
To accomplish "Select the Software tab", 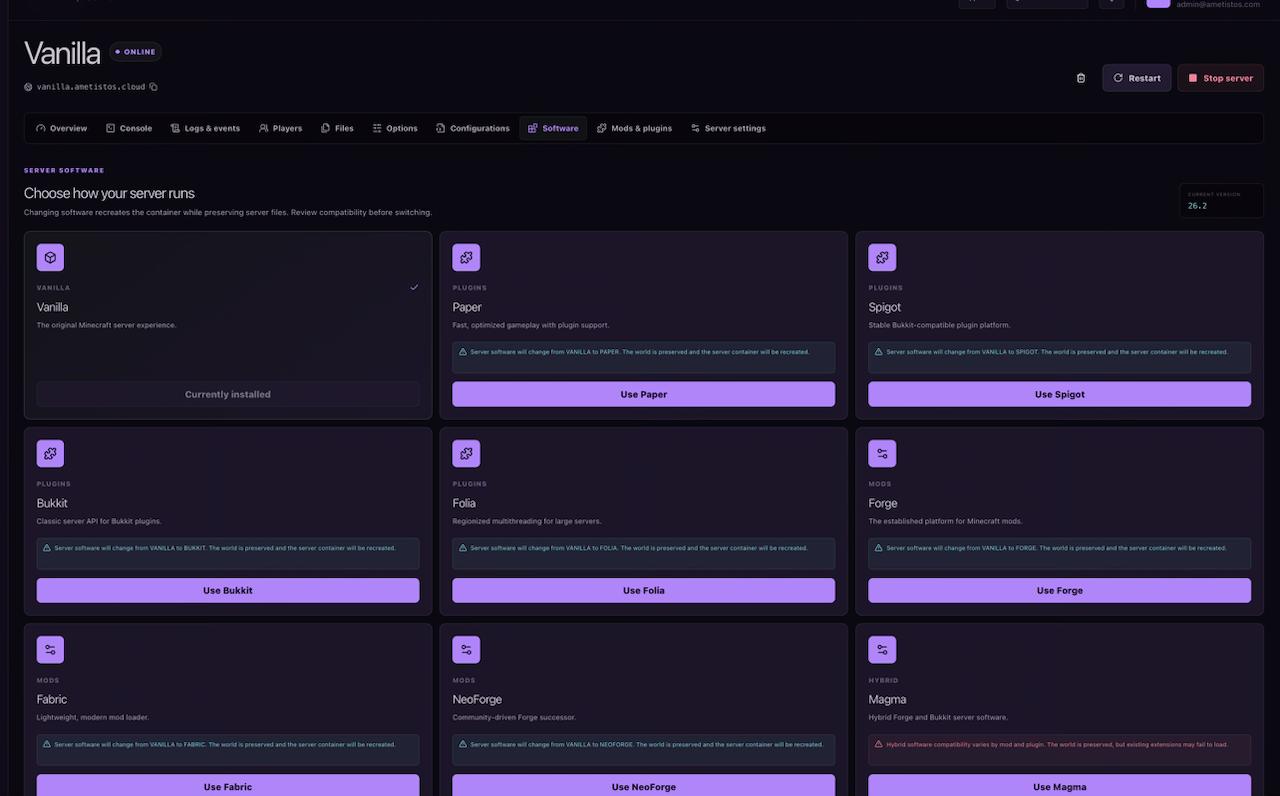I will (553, 128).
